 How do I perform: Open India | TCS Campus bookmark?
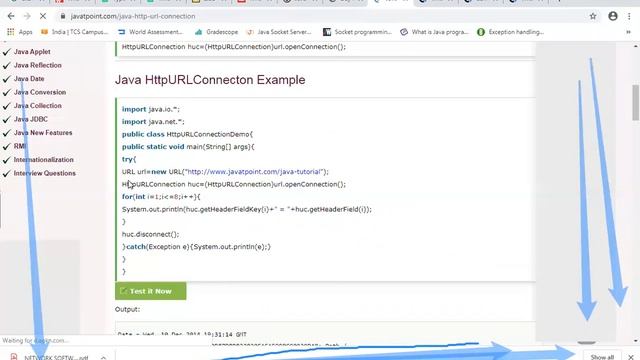click(74, 32)
